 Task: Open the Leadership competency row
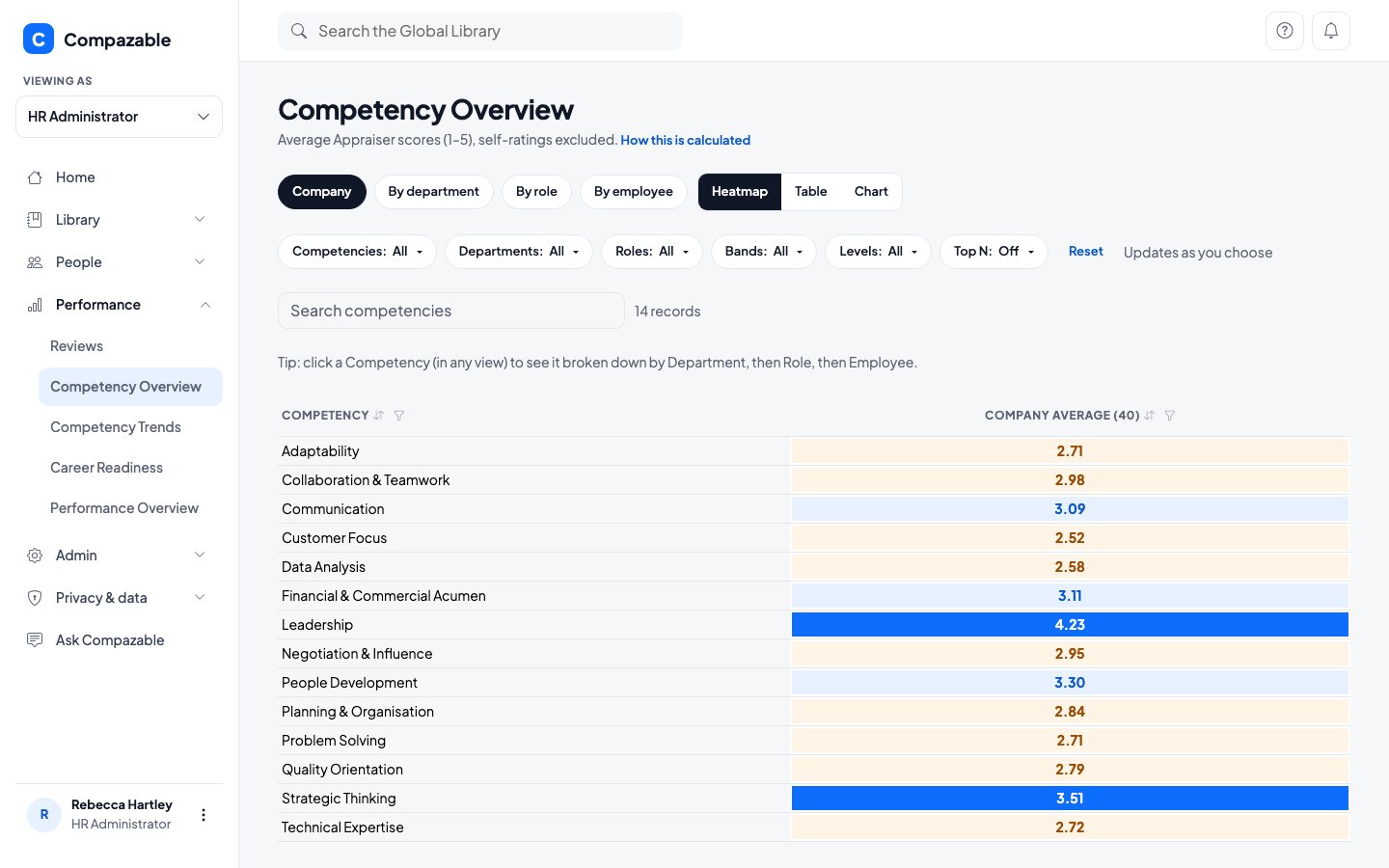813,625
